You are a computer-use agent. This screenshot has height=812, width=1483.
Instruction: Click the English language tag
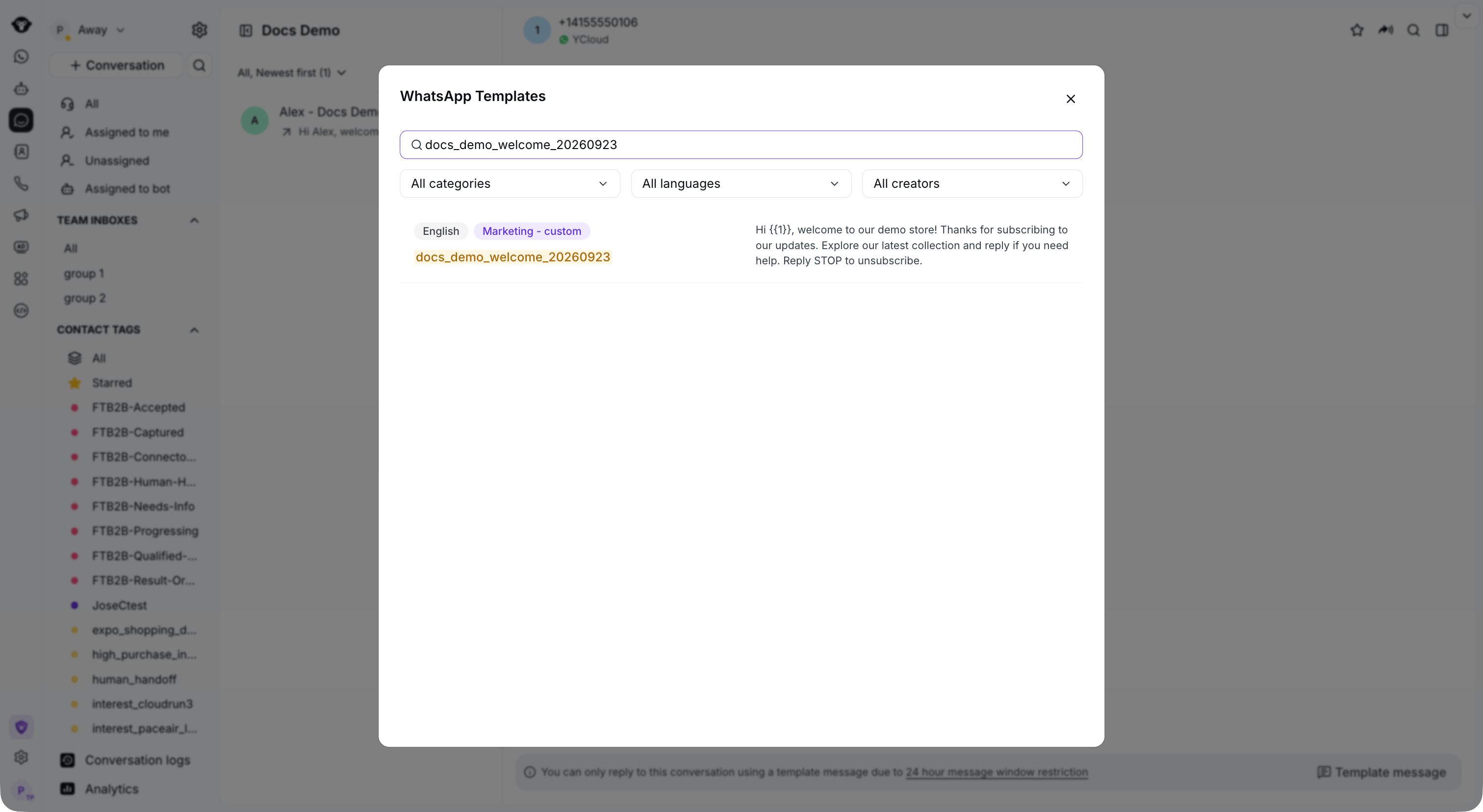coord(440,231)
